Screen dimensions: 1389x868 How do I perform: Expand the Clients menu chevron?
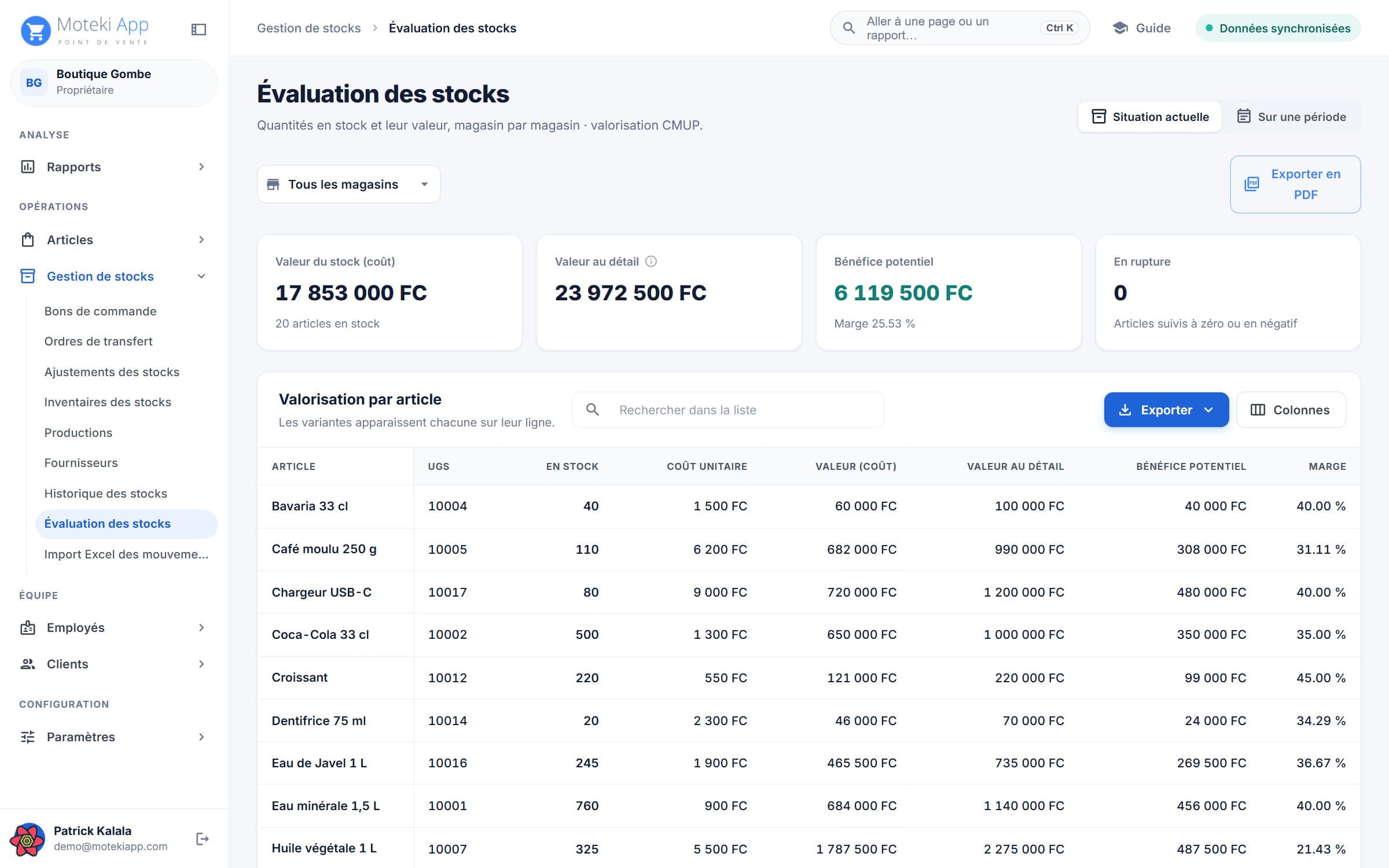pos(201,664)
